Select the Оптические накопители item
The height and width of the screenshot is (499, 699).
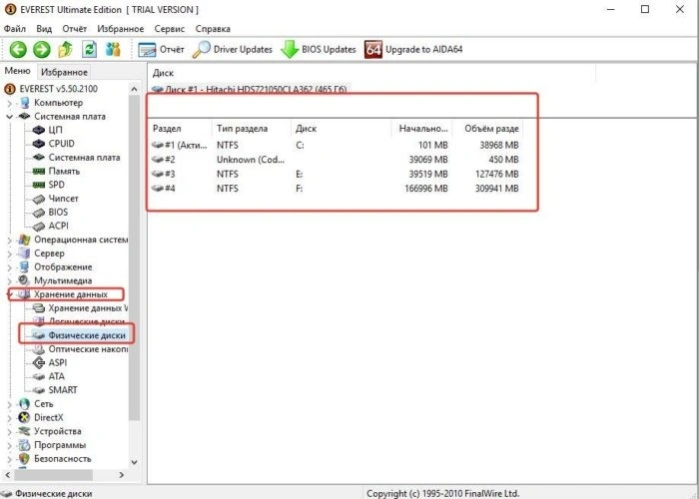pos(87,349)
